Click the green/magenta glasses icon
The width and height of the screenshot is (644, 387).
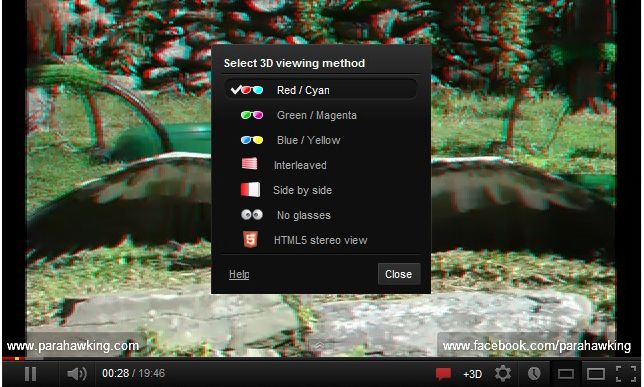pyautogui.click(x=252, y=115)
